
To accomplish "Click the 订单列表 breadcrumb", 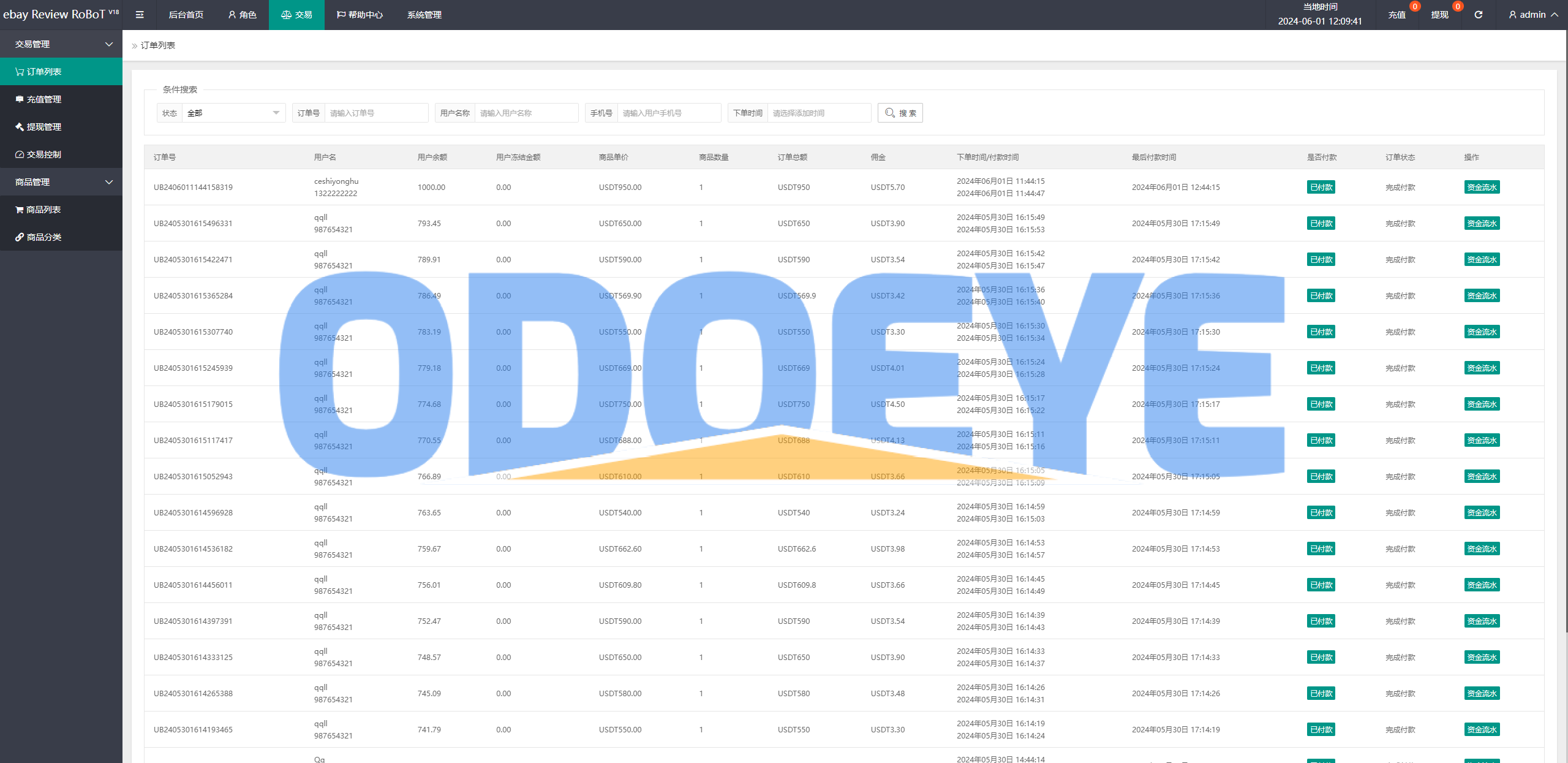I will pyautogui.click(x=158, y=45).
